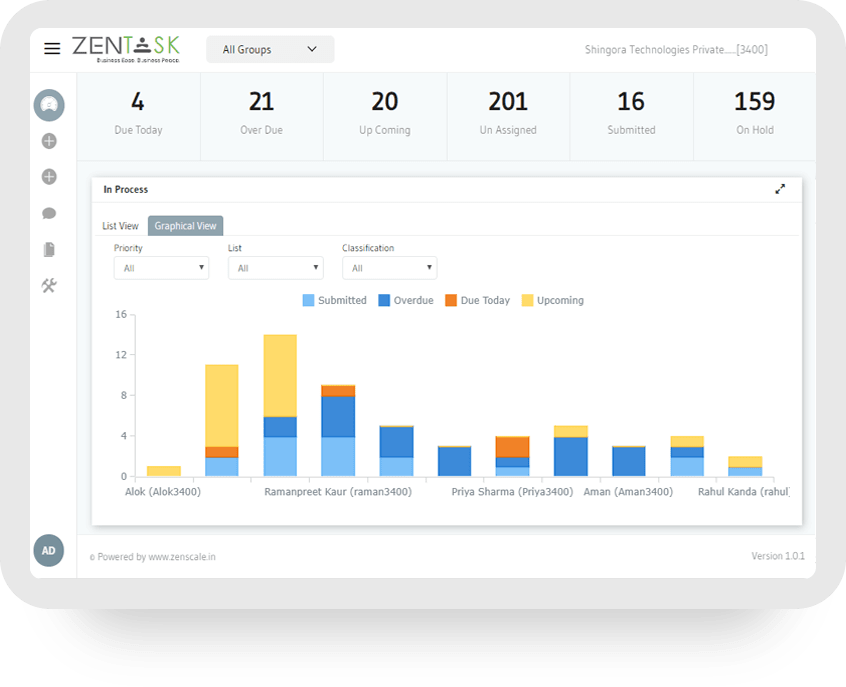Click the second plus icon in sidebar
The image size is (846, 687).
[48, 176]
